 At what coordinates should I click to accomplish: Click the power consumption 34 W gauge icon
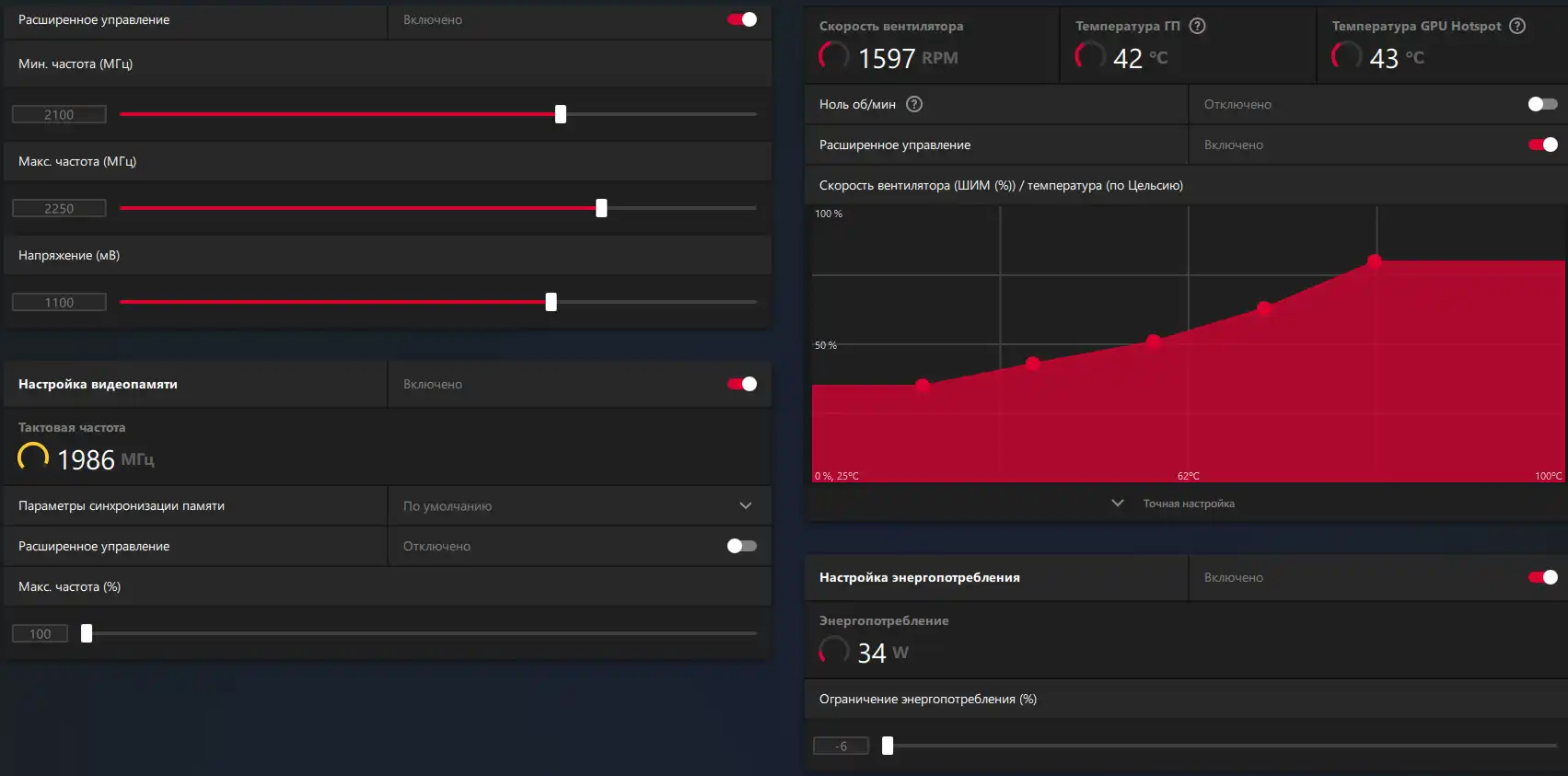[x=834, y=651]
